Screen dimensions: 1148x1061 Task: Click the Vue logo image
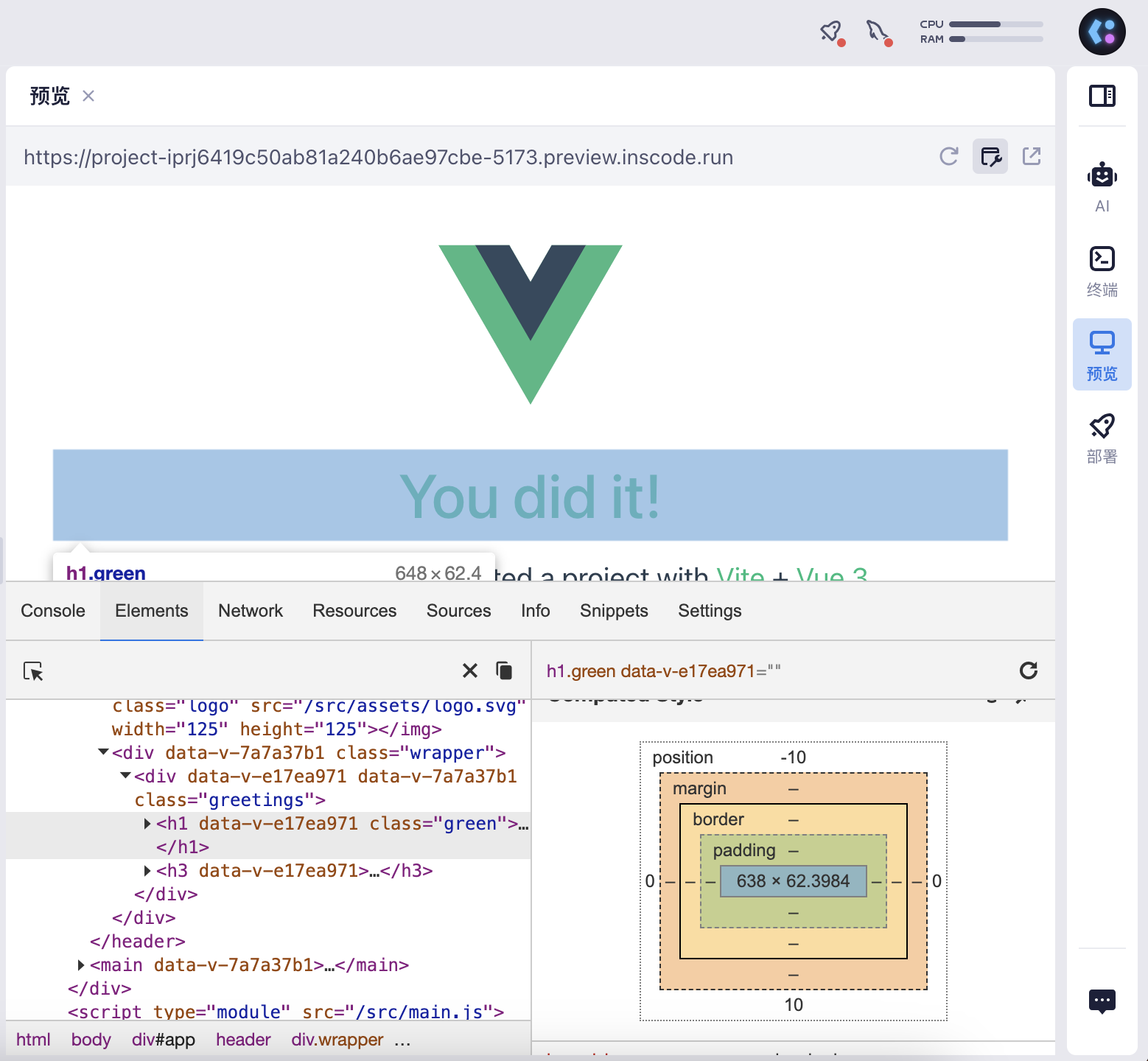[x=531, y=324]
